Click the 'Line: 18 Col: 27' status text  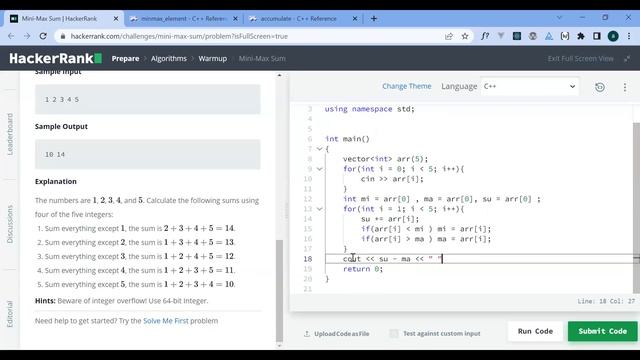pyautogui.click(x=606, y=301)
